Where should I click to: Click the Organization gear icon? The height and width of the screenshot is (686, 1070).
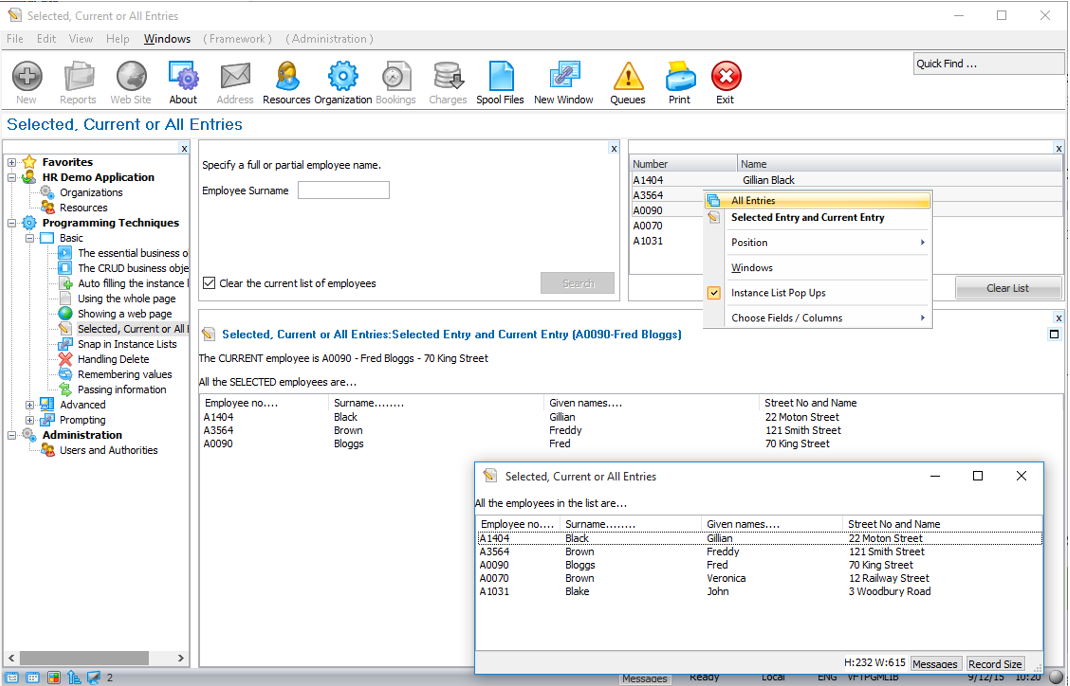coord(343,77)
